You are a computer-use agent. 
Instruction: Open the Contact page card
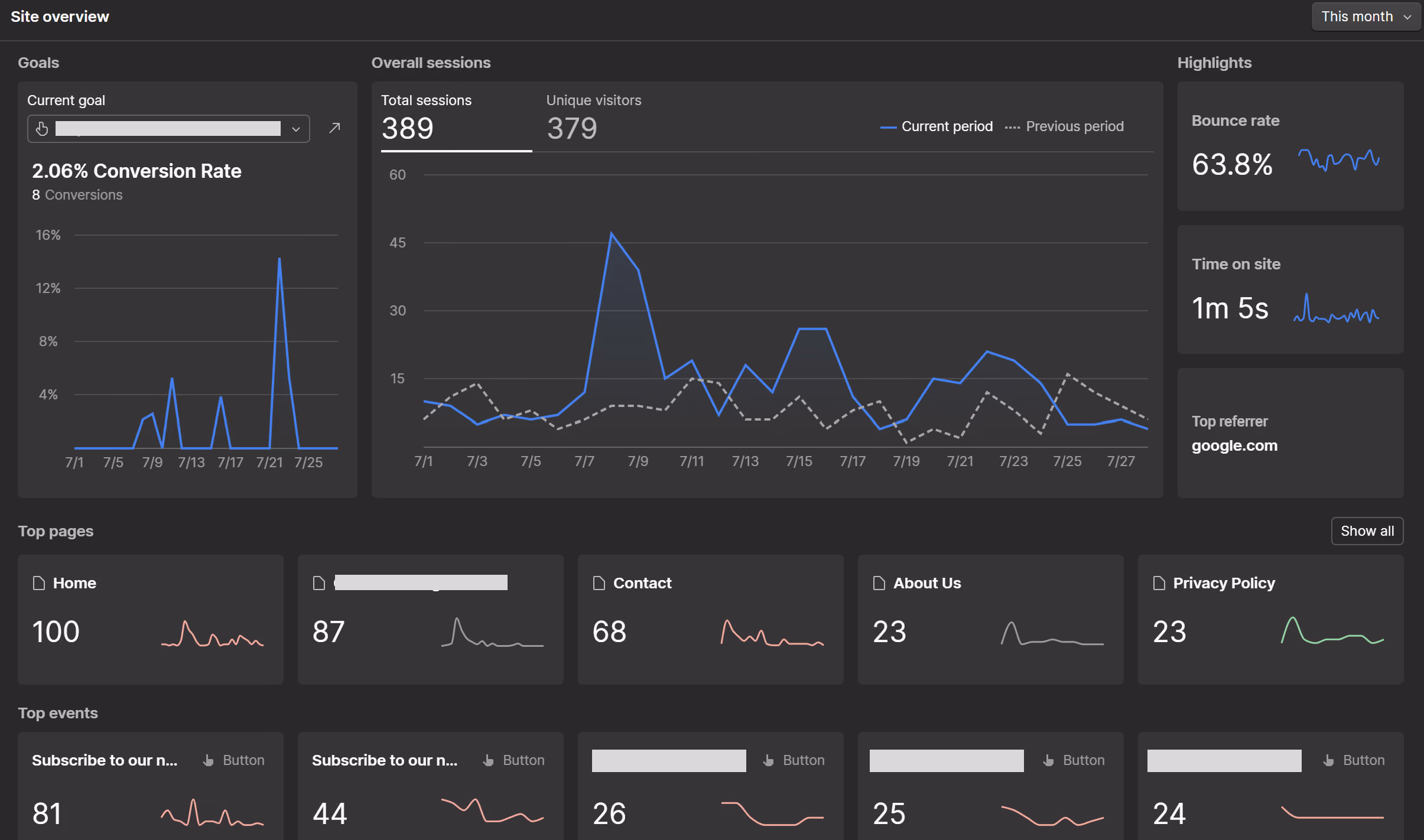pyautogui.click(x=711, y=619)
